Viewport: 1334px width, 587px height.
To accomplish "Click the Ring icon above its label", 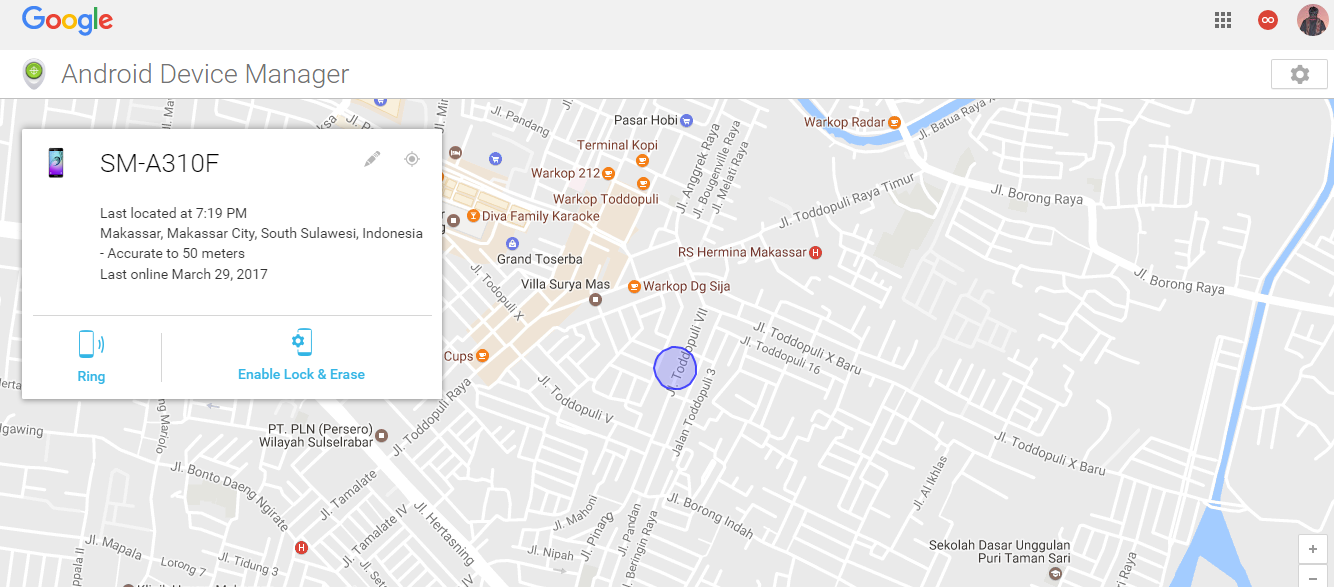I will coord(91,343).
